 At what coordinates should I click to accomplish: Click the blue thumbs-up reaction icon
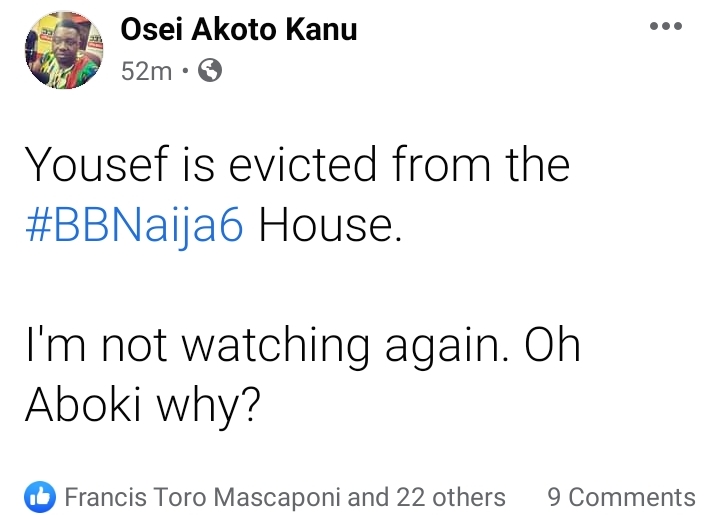click(41, 497)
